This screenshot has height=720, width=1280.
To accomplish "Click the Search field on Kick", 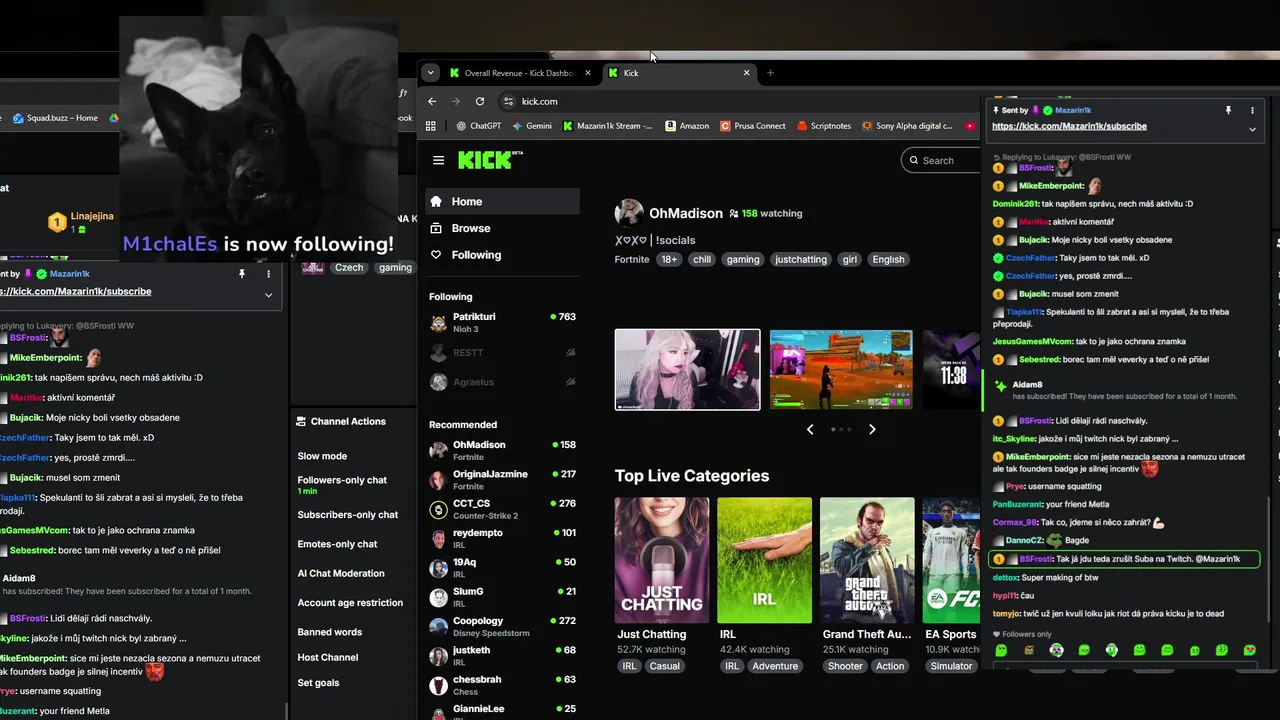I will pyautogui.click(x=940, y=160).
